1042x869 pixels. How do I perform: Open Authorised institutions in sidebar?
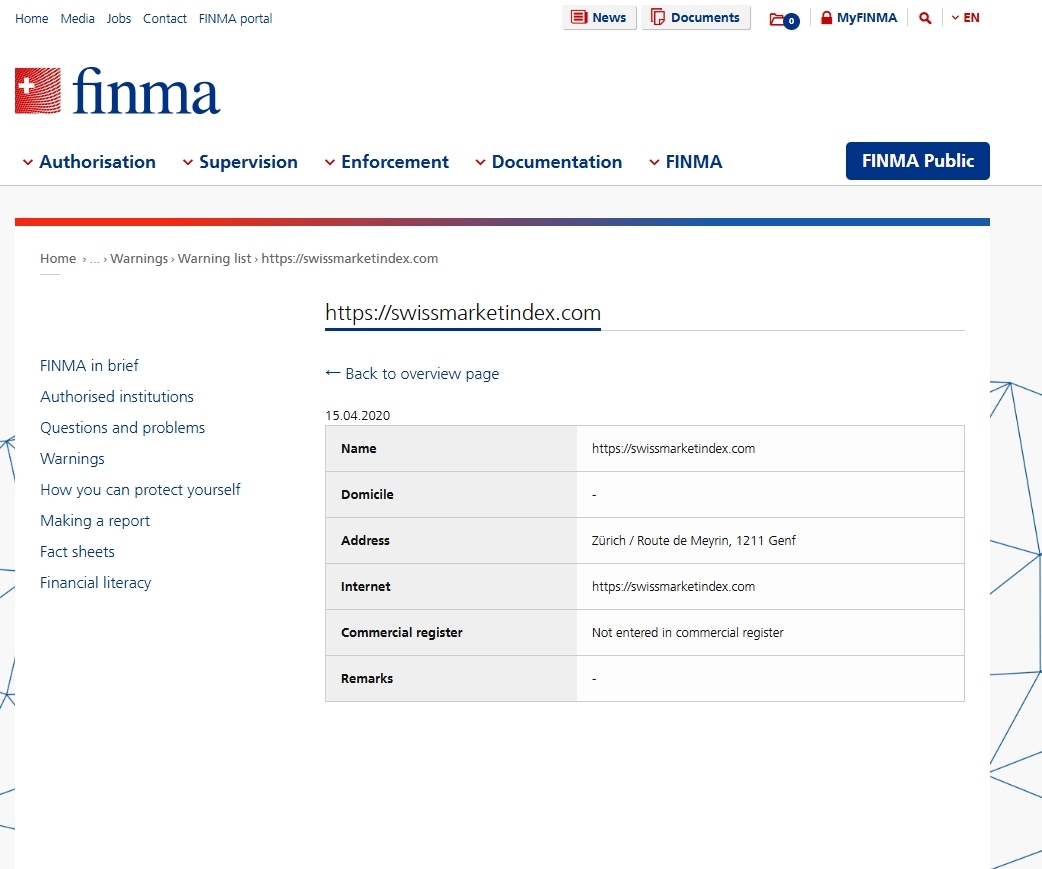pyautogui.click(x=117, y=397)
